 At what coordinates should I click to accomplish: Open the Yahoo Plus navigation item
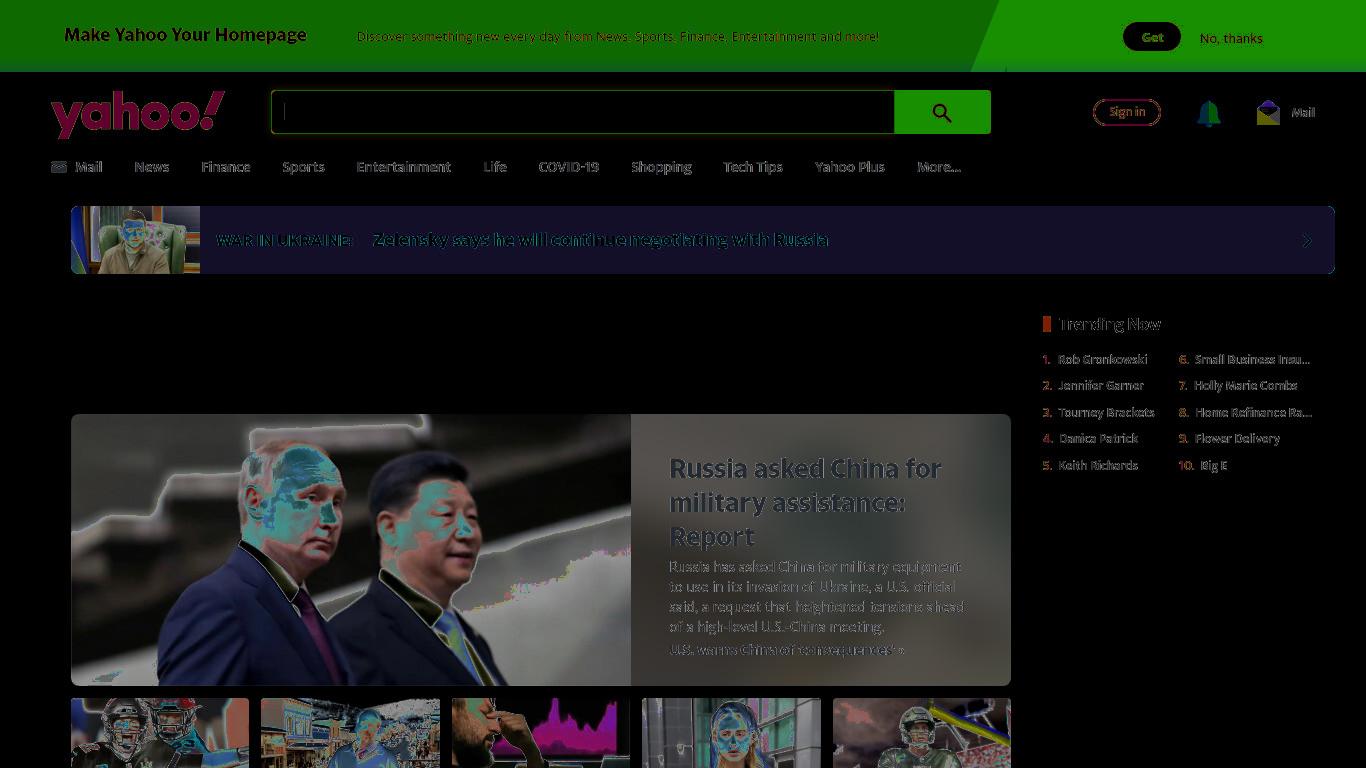(850, 167)
